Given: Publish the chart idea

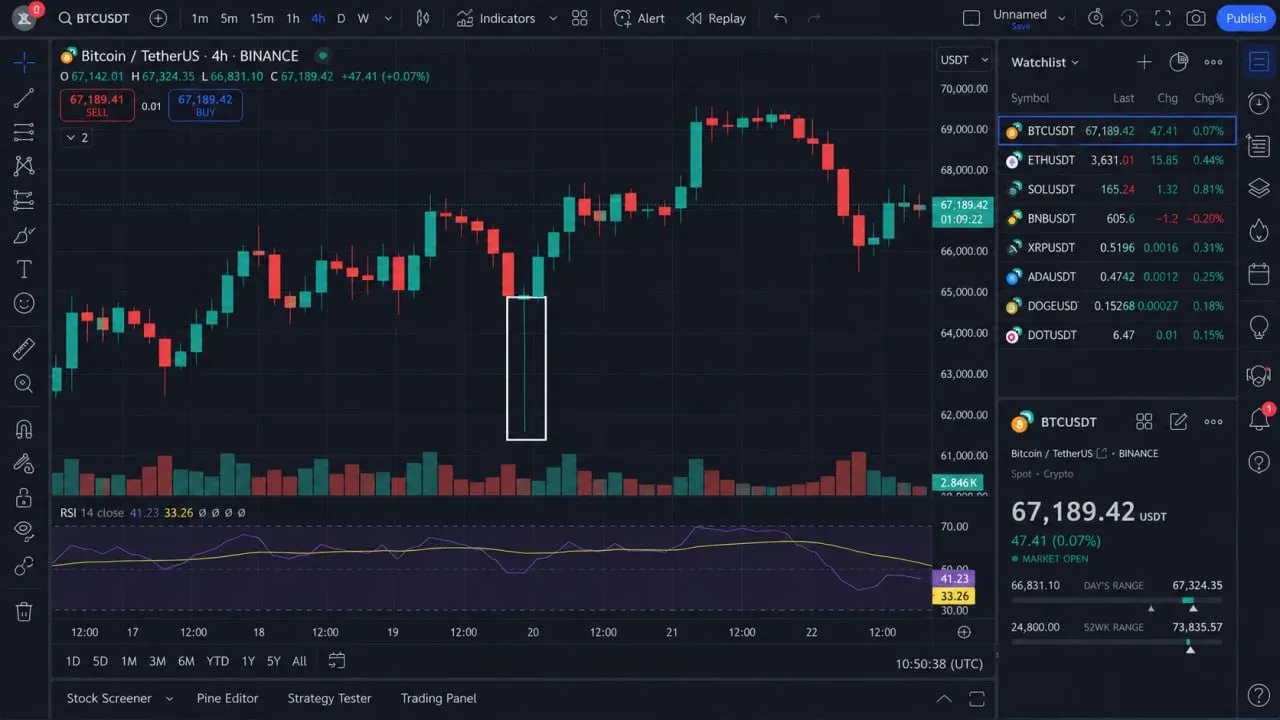Looking at the screenshot, I should (x=1246, y=18).
